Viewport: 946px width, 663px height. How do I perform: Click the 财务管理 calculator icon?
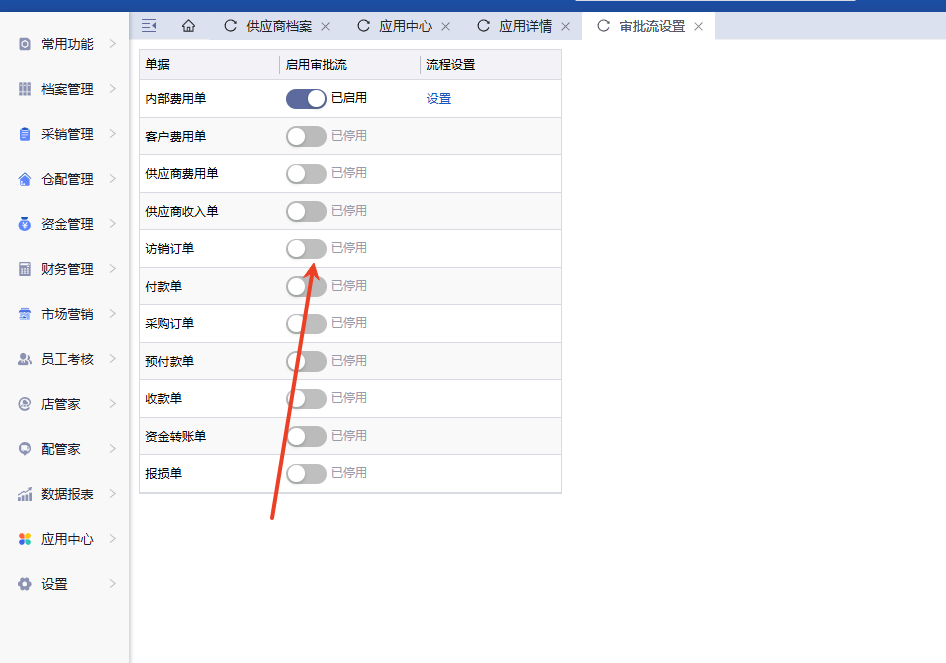[x=25, y=269]
